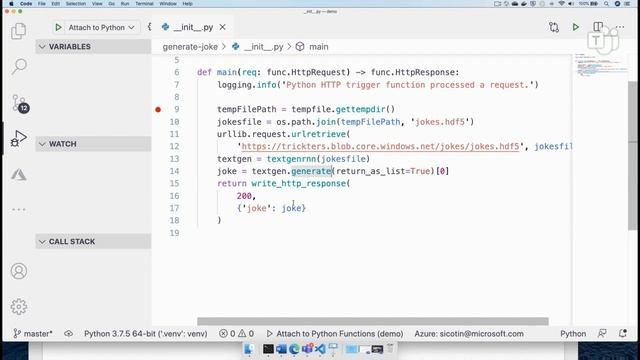Open launch.json via the curly-brace icon

[149, 27]
